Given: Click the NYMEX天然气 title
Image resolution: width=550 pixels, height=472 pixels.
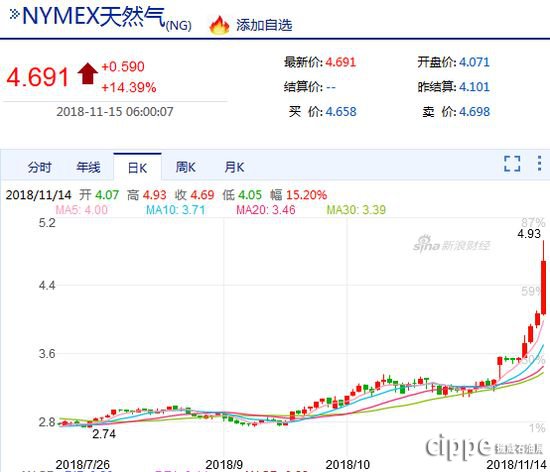Looking at the screenshot, I should click(x=94, y=16).
